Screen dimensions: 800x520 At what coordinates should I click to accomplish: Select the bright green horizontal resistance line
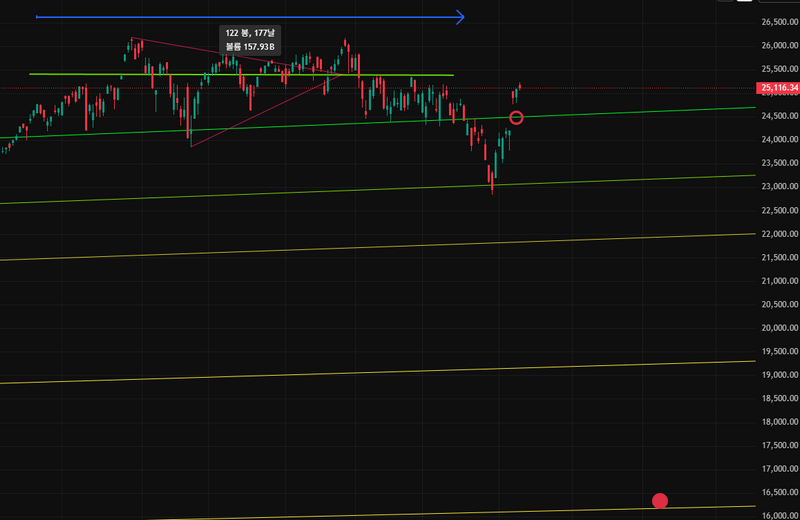coord(240,75)
